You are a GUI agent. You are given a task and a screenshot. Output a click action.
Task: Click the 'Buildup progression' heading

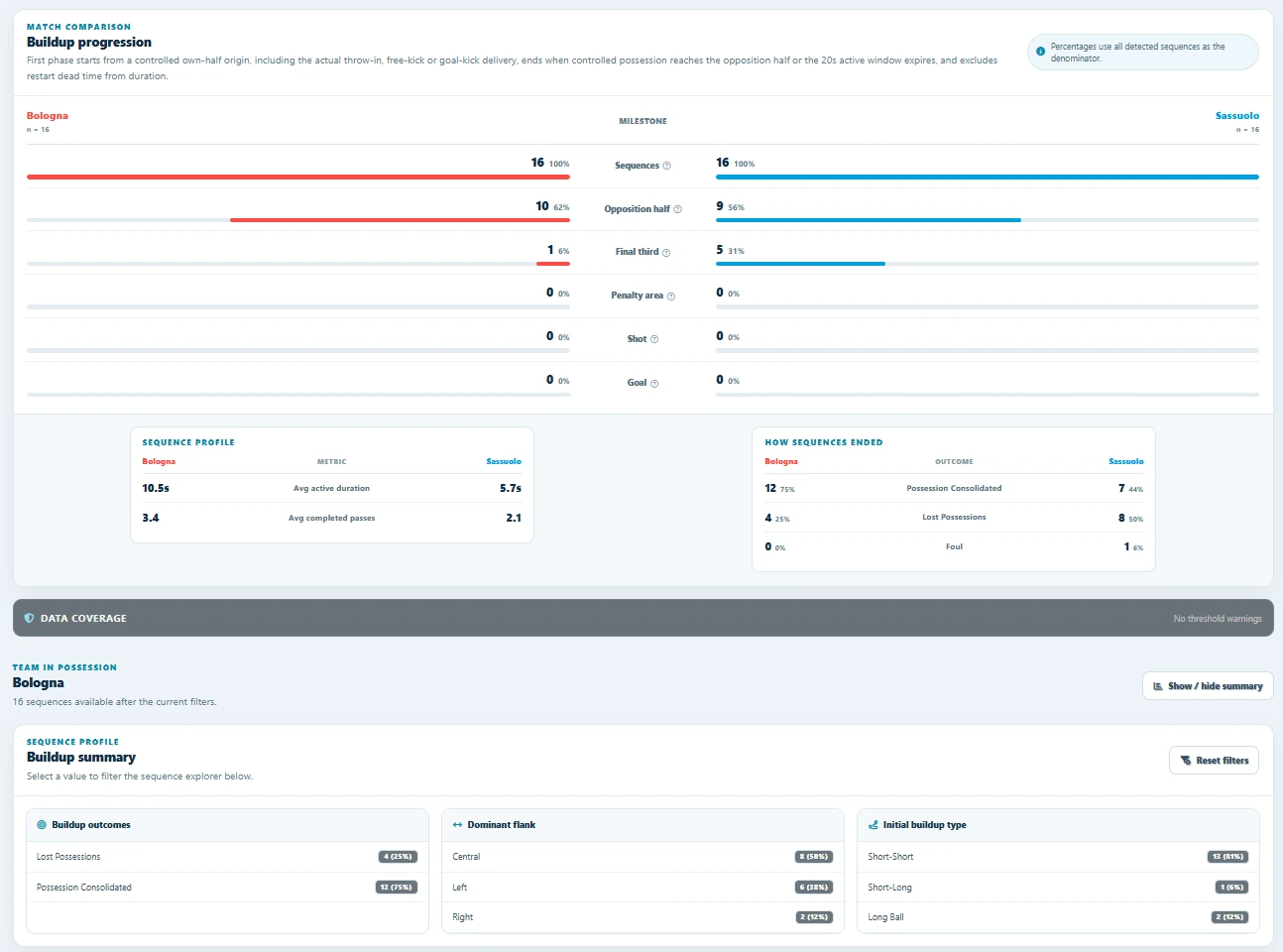coord(89,43)
